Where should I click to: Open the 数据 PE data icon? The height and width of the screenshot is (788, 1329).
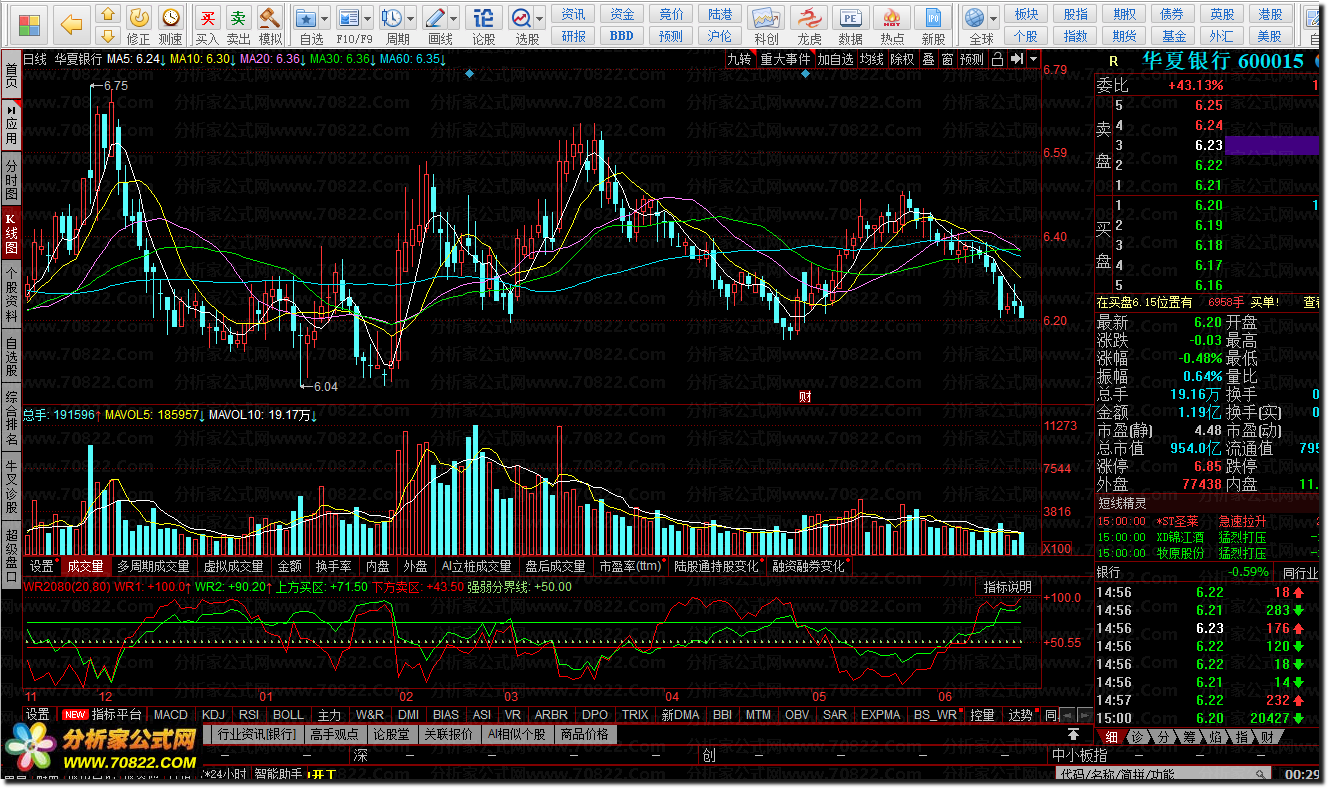pos(850,24)
